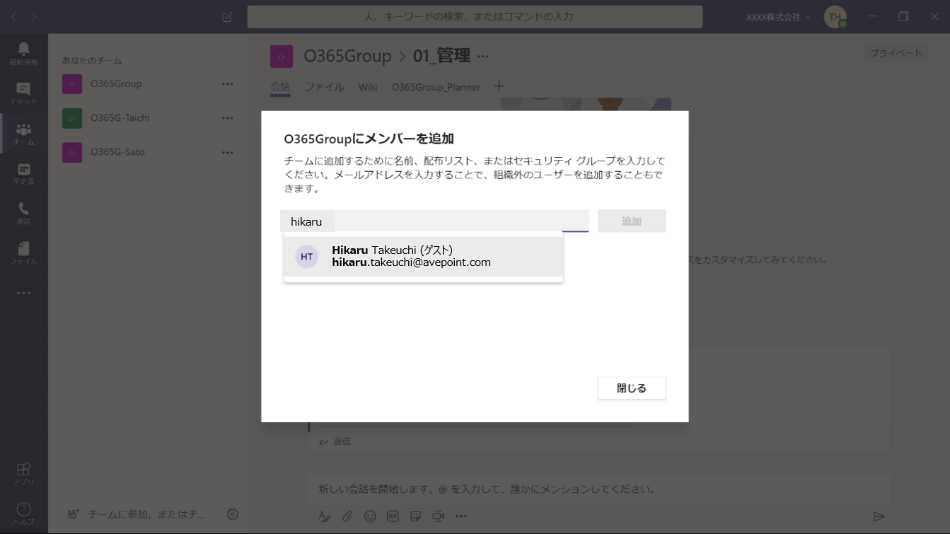Open the Teams section in sidebar
Image resolution: width=950 pixels, height=534 pixels.
24,133
